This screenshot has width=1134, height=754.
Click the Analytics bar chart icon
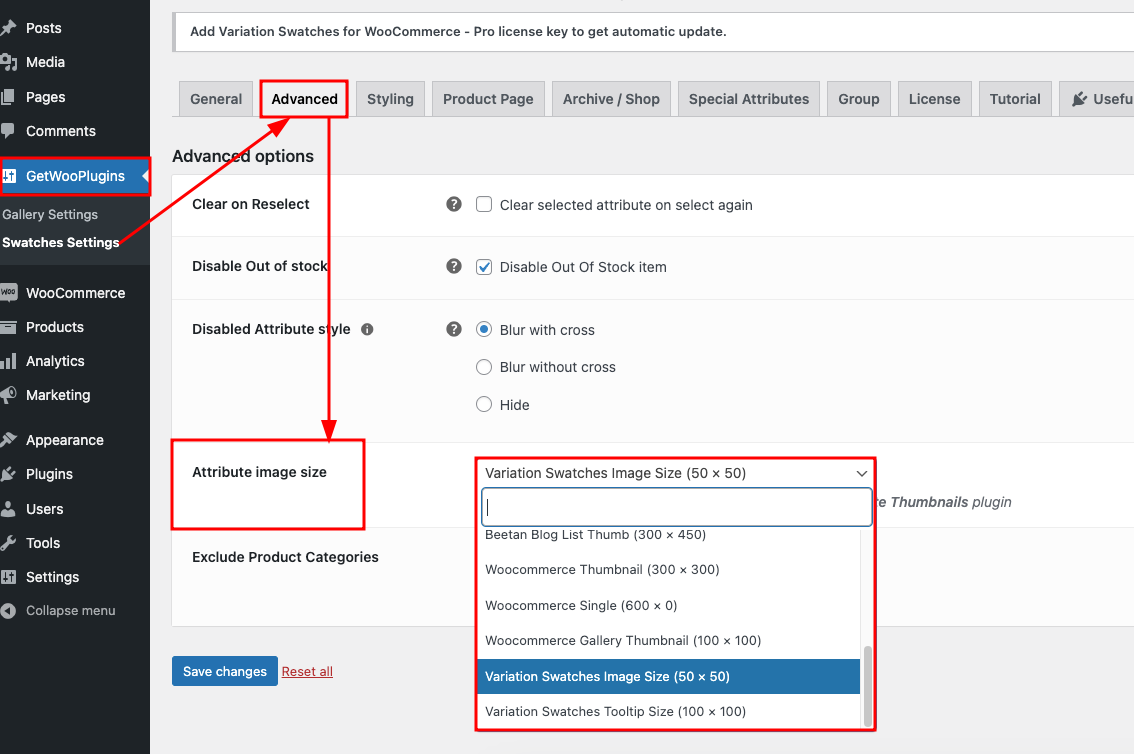[8, 361]
